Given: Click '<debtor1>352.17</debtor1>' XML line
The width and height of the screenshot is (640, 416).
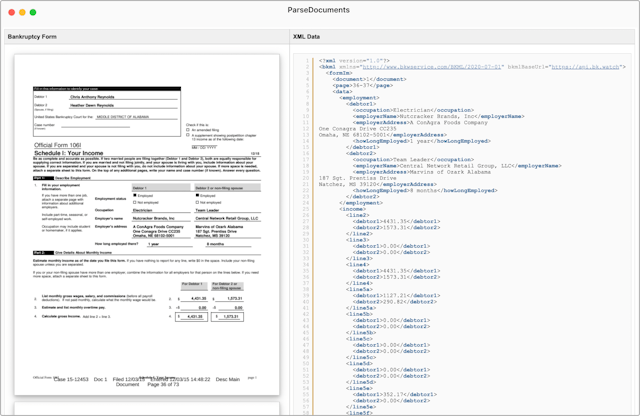Looking at the screenshot, I should click(395, 394).
